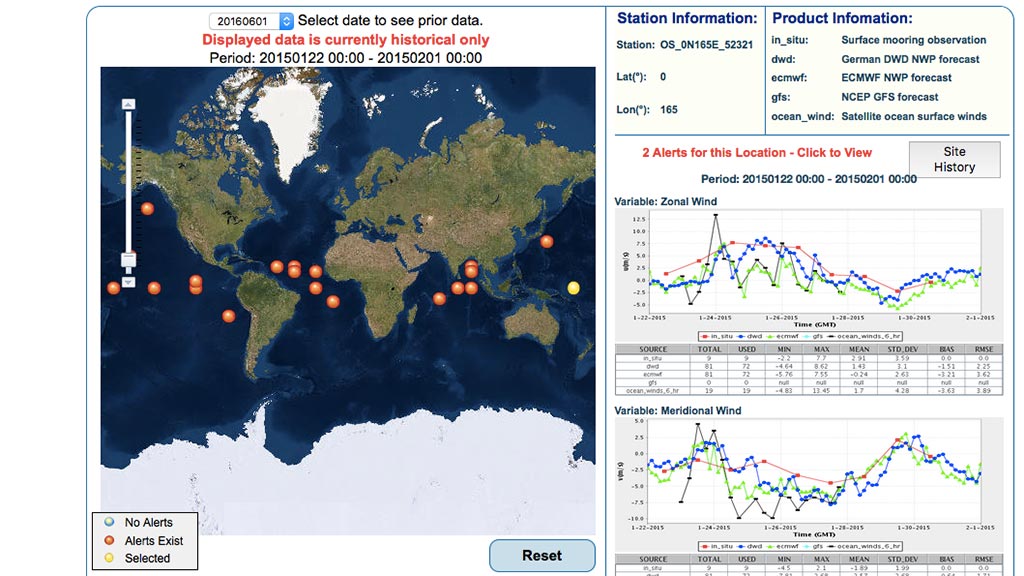Open the 20160601 date selection dropdown

(x=251, y=21)
